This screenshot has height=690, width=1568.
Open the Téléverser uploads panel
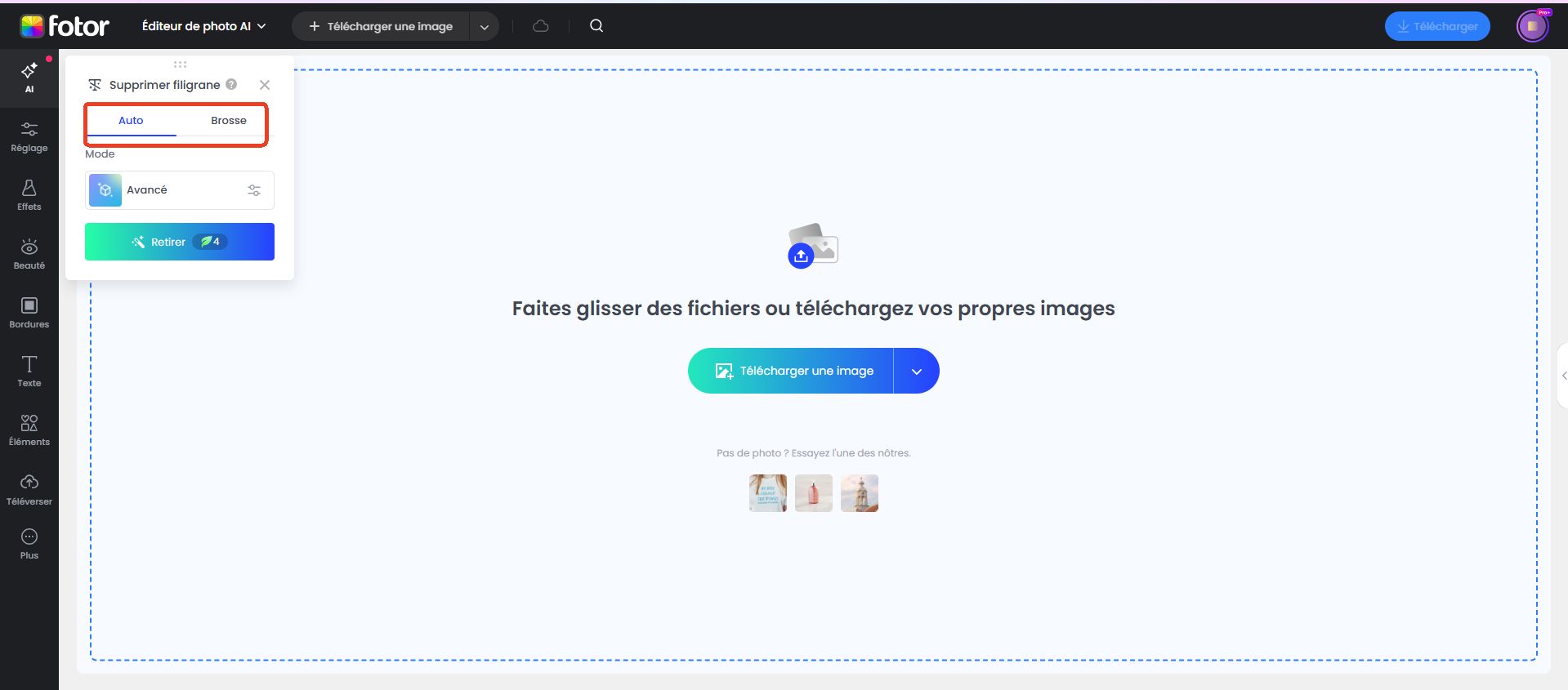tap(29, 490)
